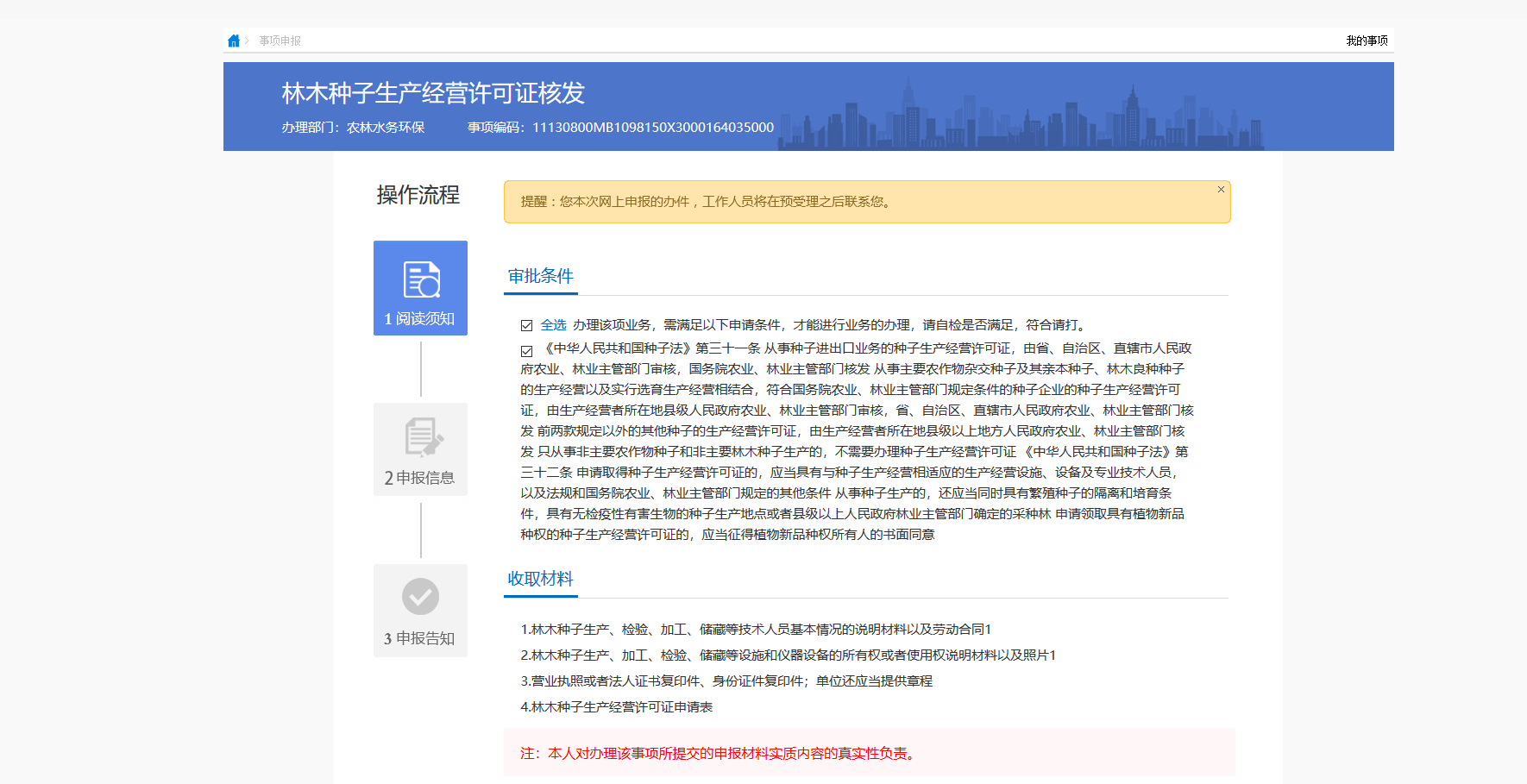
Task: Select the 事项申报 breadcrumb entry
Action: point(274,40)
